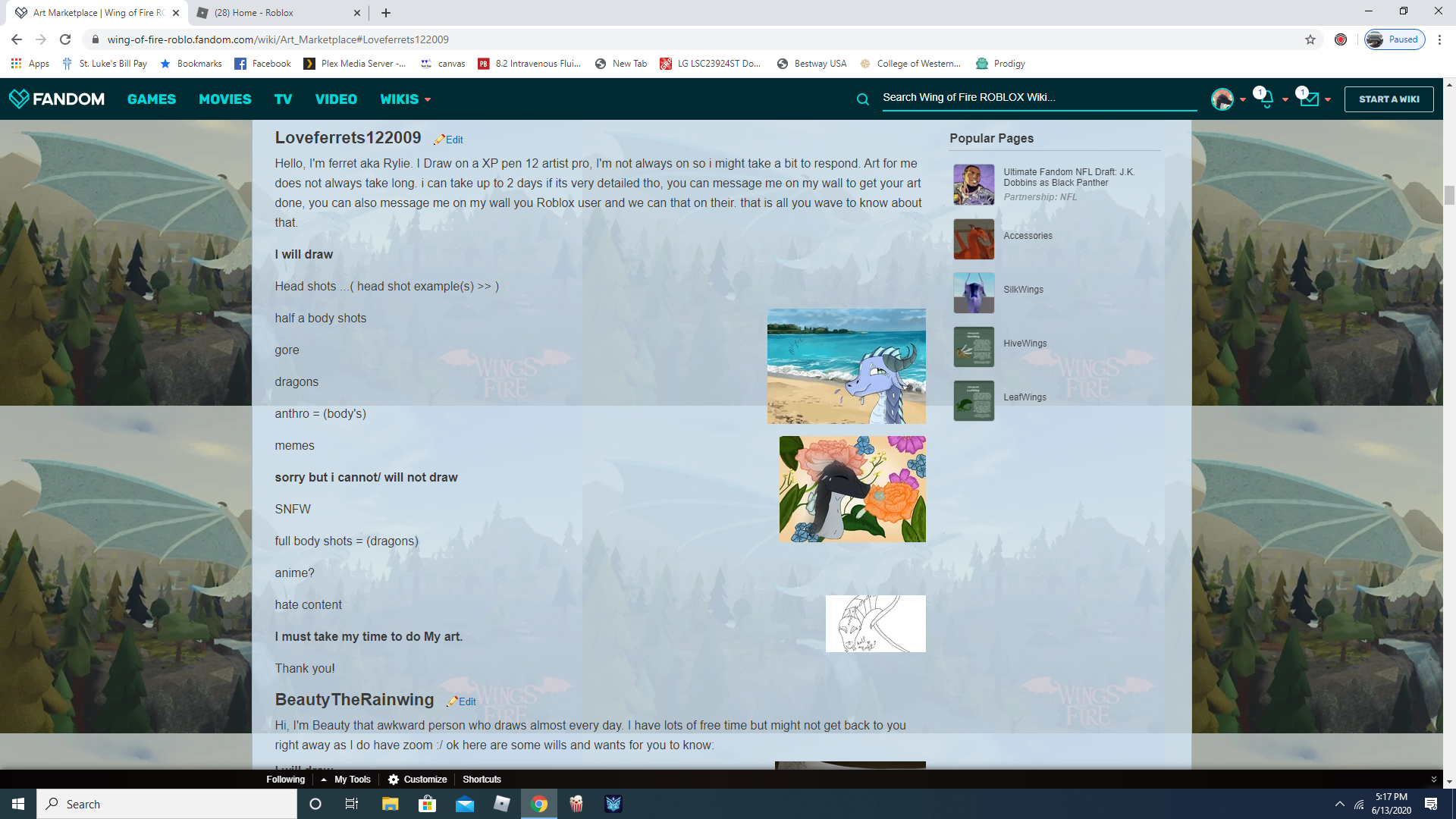Expand the My Tools menu
Screen dimensions: 1456x819
tap(352, 779)
